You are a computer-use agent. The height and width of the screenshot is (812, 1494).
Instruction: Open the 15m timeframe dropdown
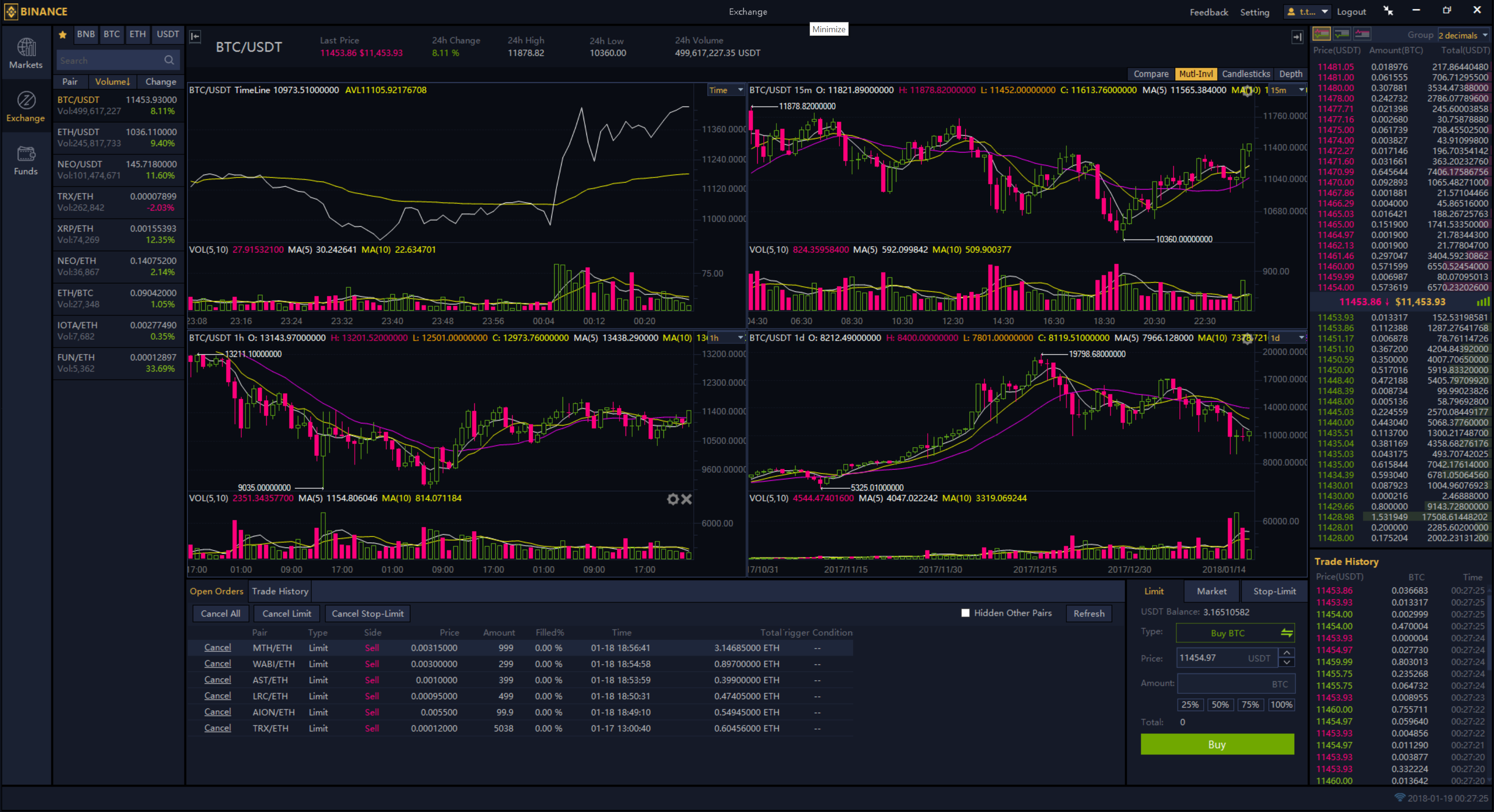(x=1285, y=90)
